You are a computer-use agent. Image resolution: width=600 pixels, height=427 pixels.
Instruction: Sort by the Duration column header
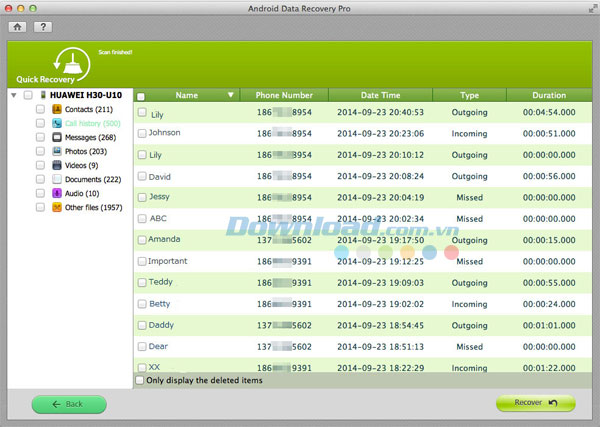tap(548, 96)
